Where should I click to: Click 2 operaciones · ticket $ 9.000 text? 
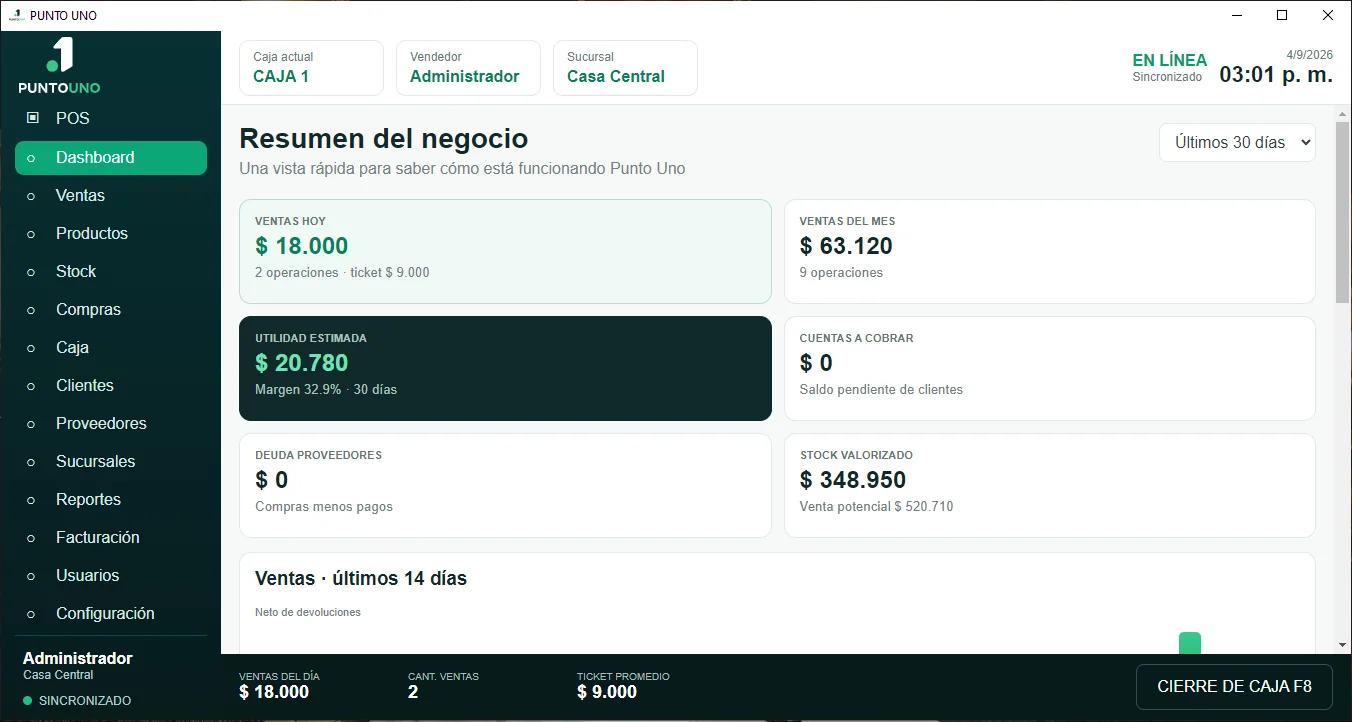(x=342, y=273)
